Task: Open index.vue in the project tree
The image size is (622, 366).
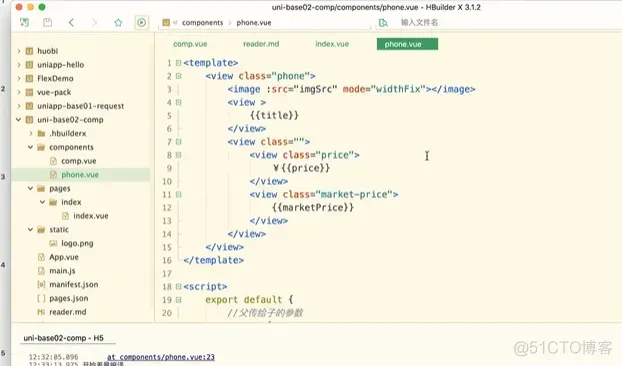Action: (91, 216)
